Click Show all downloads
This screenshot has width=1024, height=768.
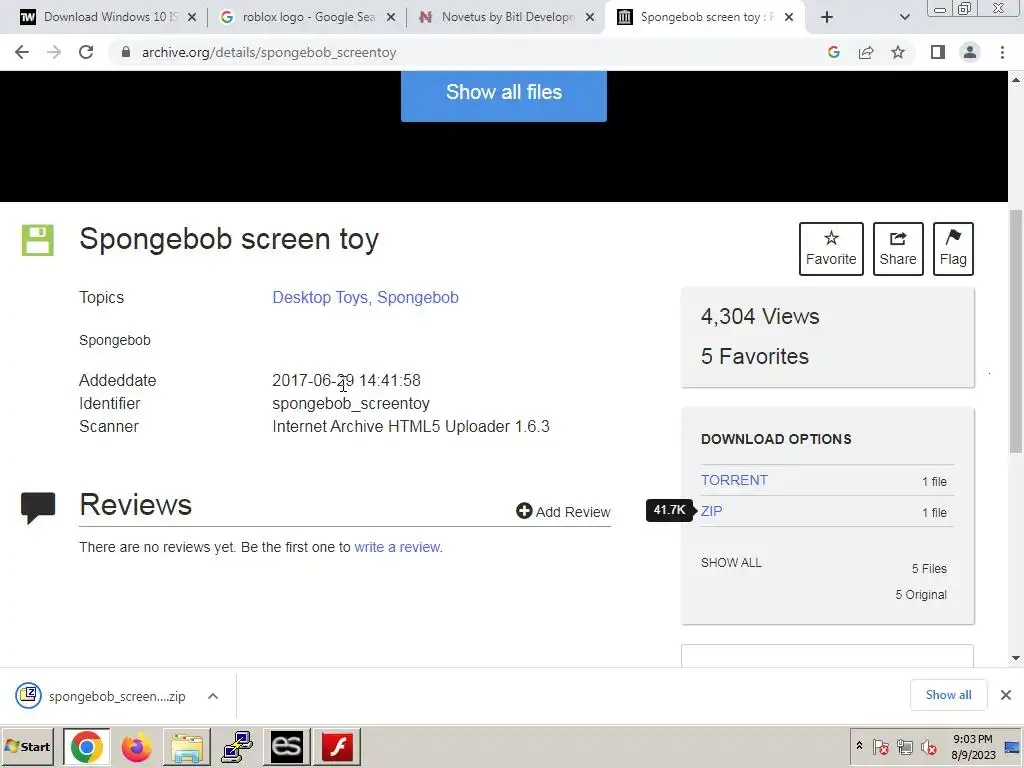click(x=948, y=695)
